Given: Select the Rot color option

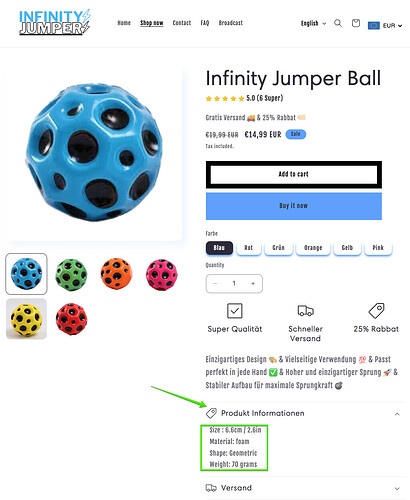Looking at the screenshot, I should pyautogui.click(x=249, y=248).
